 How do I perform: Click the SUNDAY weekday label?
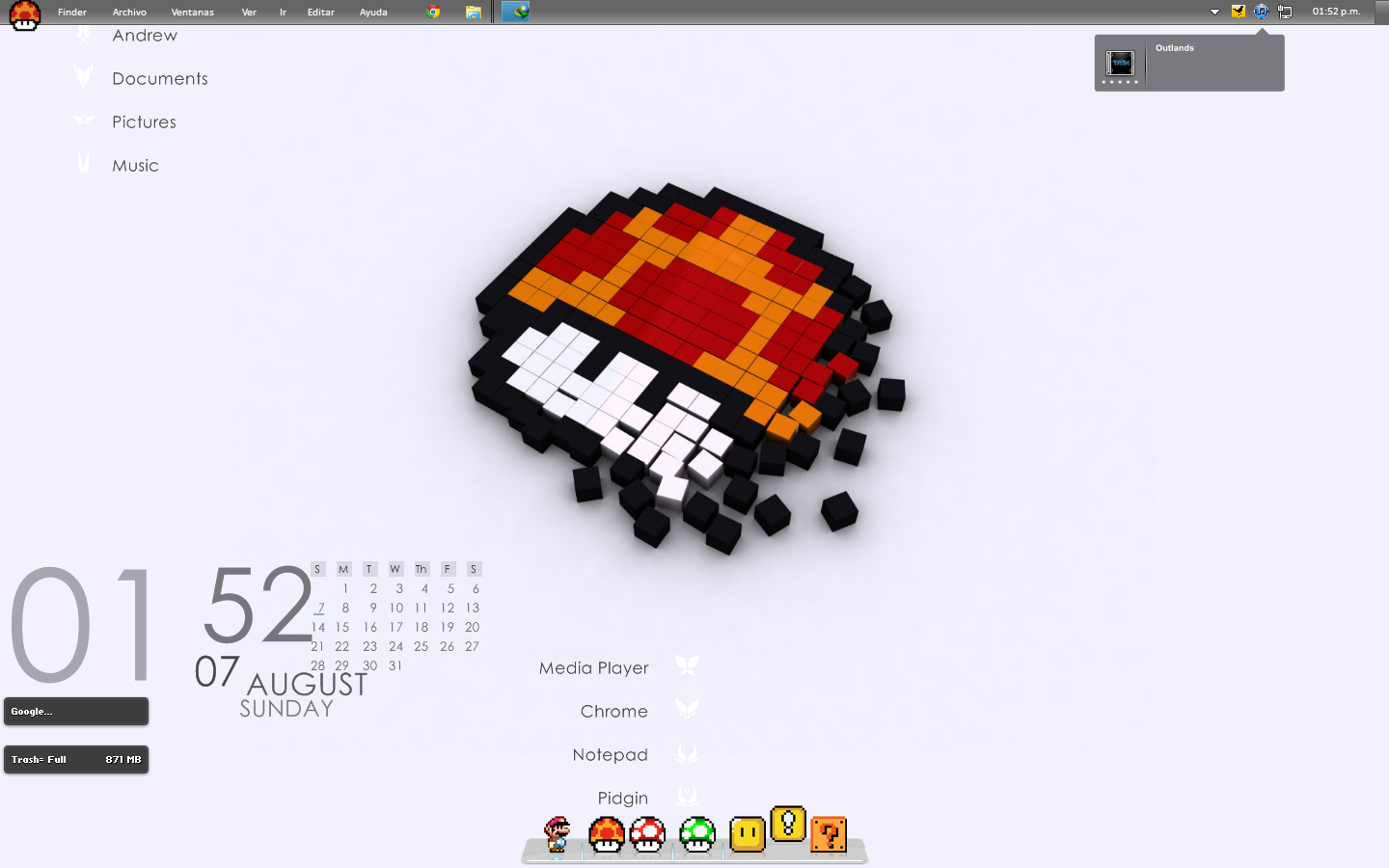click(x=286, y=709)
